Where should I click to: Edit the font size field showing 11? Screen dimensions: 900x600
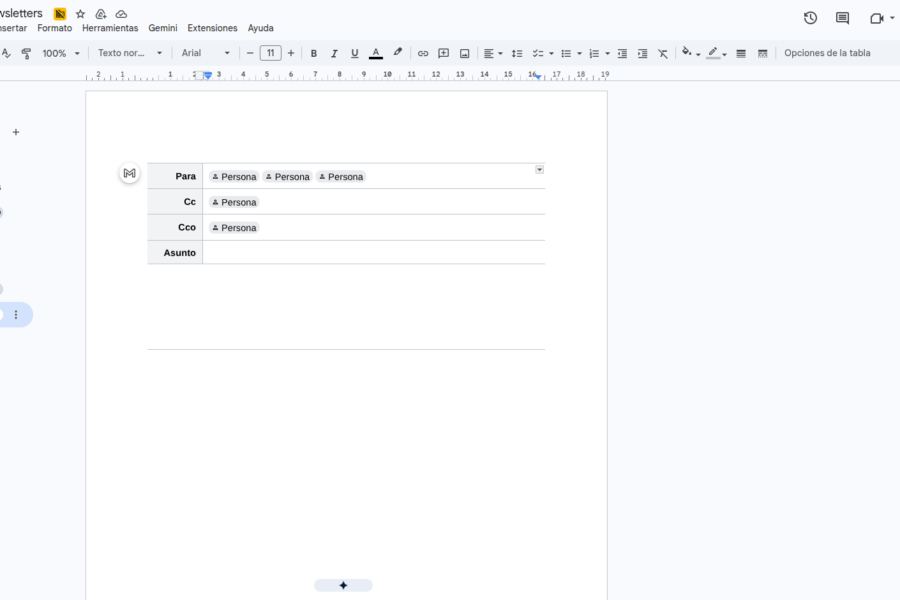point(270,53)
